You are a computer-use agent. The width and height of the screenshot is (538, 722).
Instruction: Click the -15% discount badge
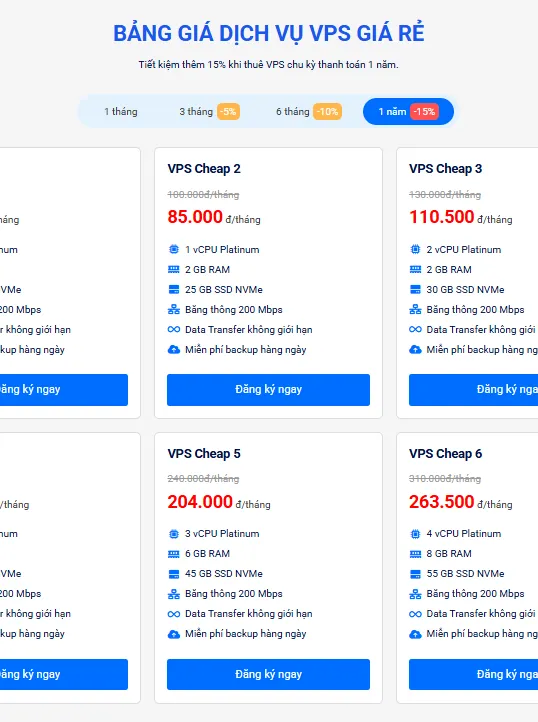click(x=424, y=111)
